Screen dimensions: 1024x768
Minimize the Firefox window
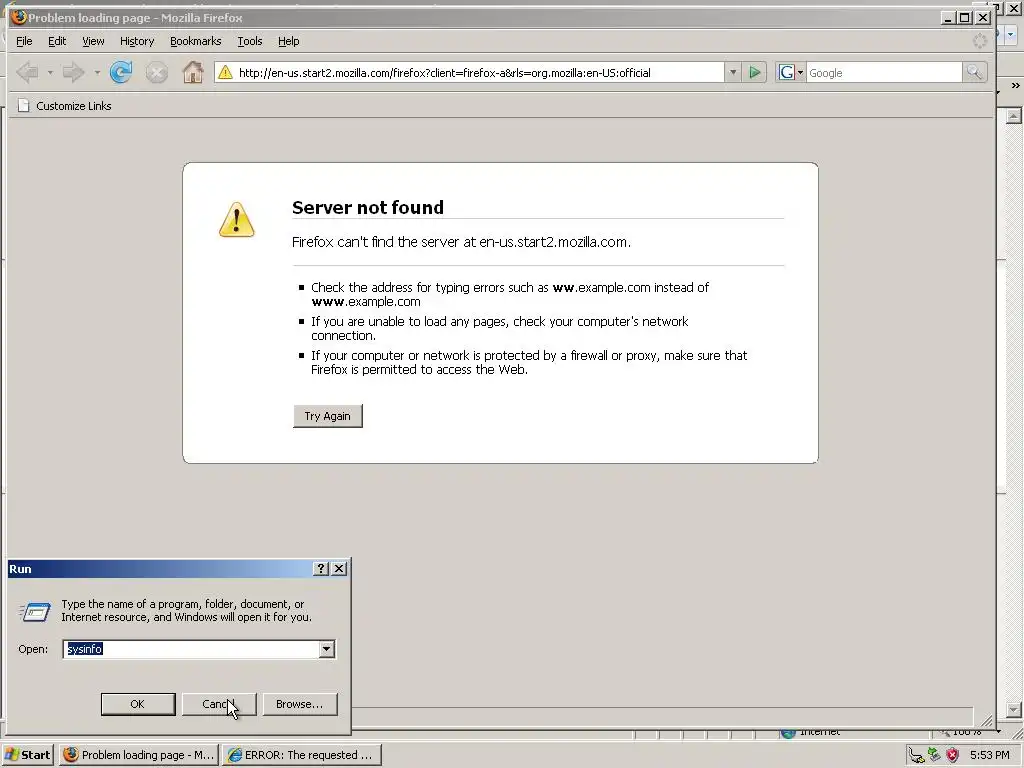click(x=948, y=18)
